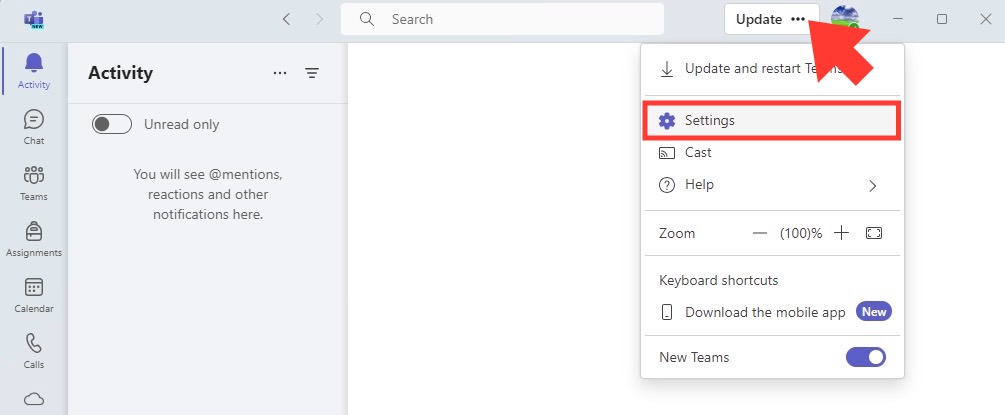Go forward with the right arrow
Image resolution: width=1005 pixels, height=415 pixels.
click(x=320, y=19)
